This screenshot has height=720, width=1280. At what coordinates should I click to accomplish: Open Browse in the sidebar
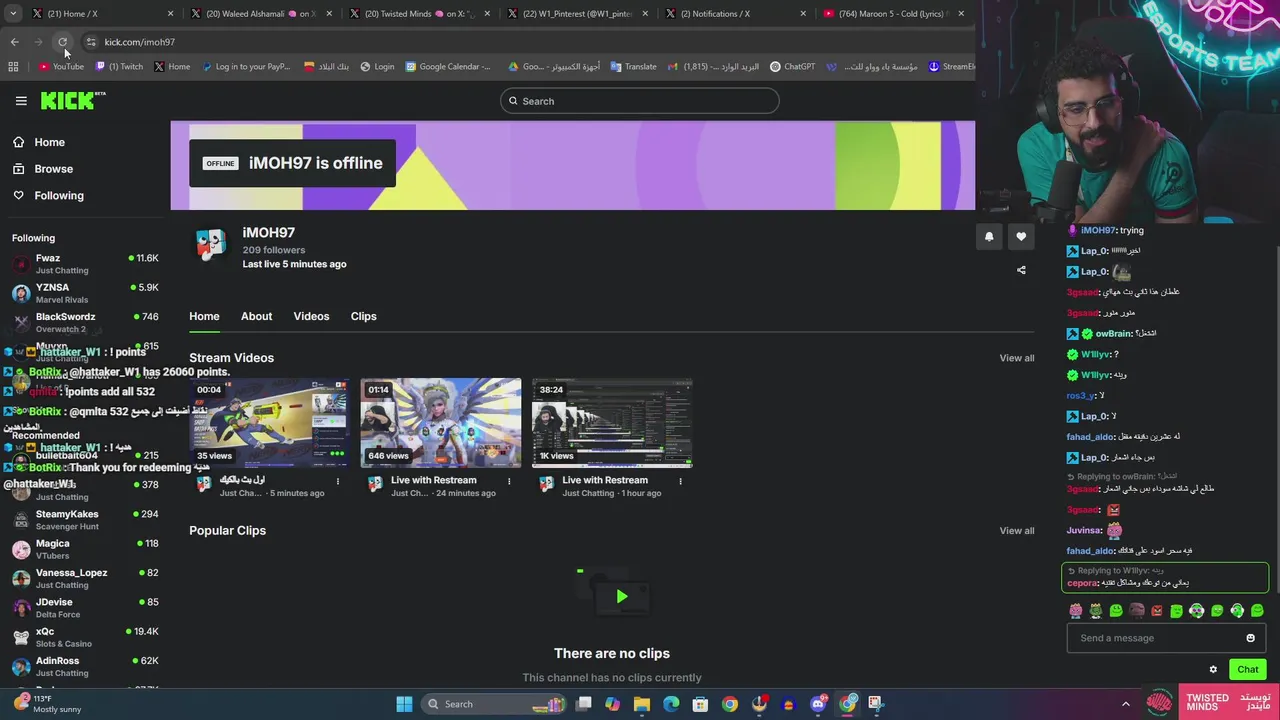53,169
